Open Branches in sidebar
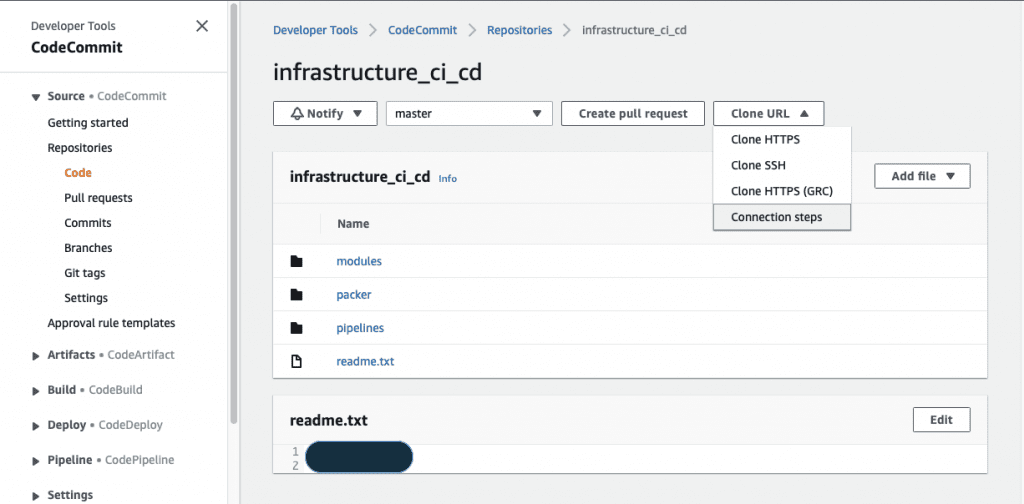Image resolution: width=1024 pixels, height=504 pixels. [88, 248]
